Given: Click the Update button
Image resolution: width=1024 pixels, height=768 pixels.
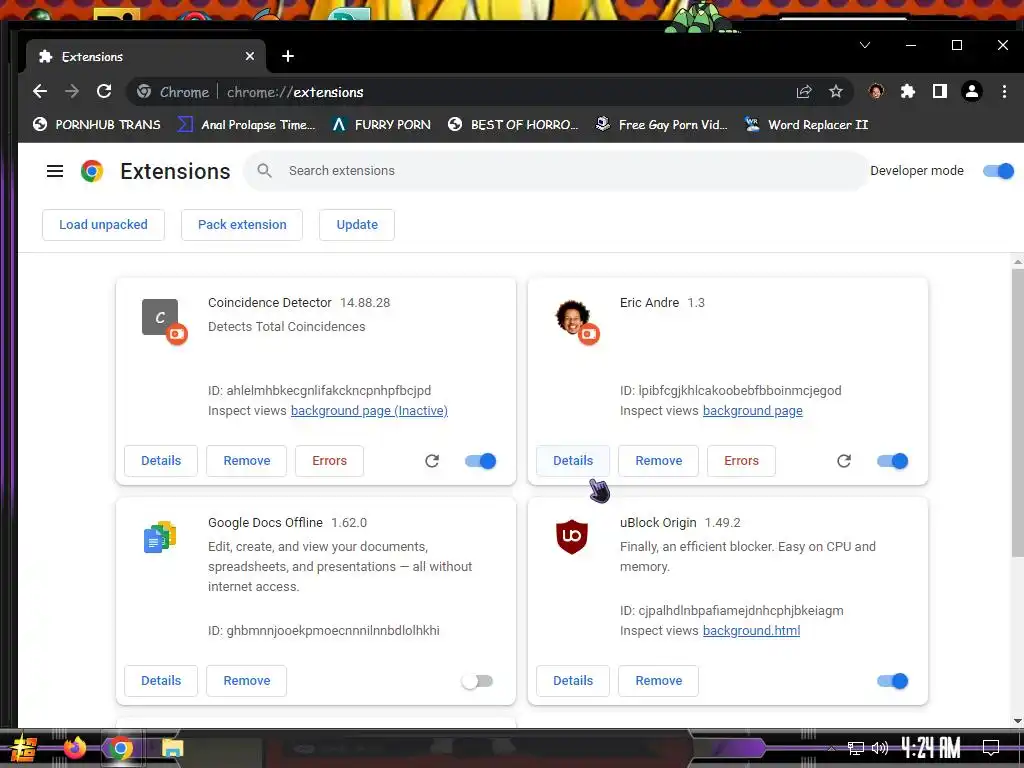Looking at the screenshot, I should click(357, 225).
